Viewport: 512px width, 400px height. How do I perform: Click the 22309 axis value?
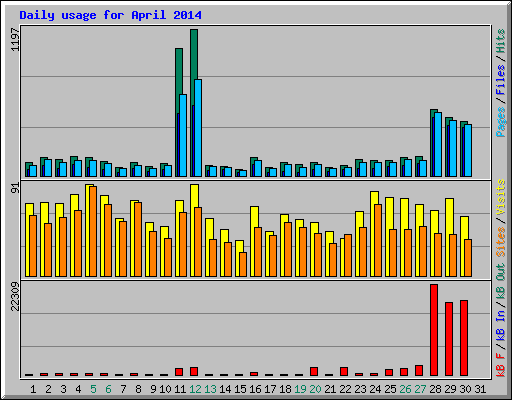(15, 296)
